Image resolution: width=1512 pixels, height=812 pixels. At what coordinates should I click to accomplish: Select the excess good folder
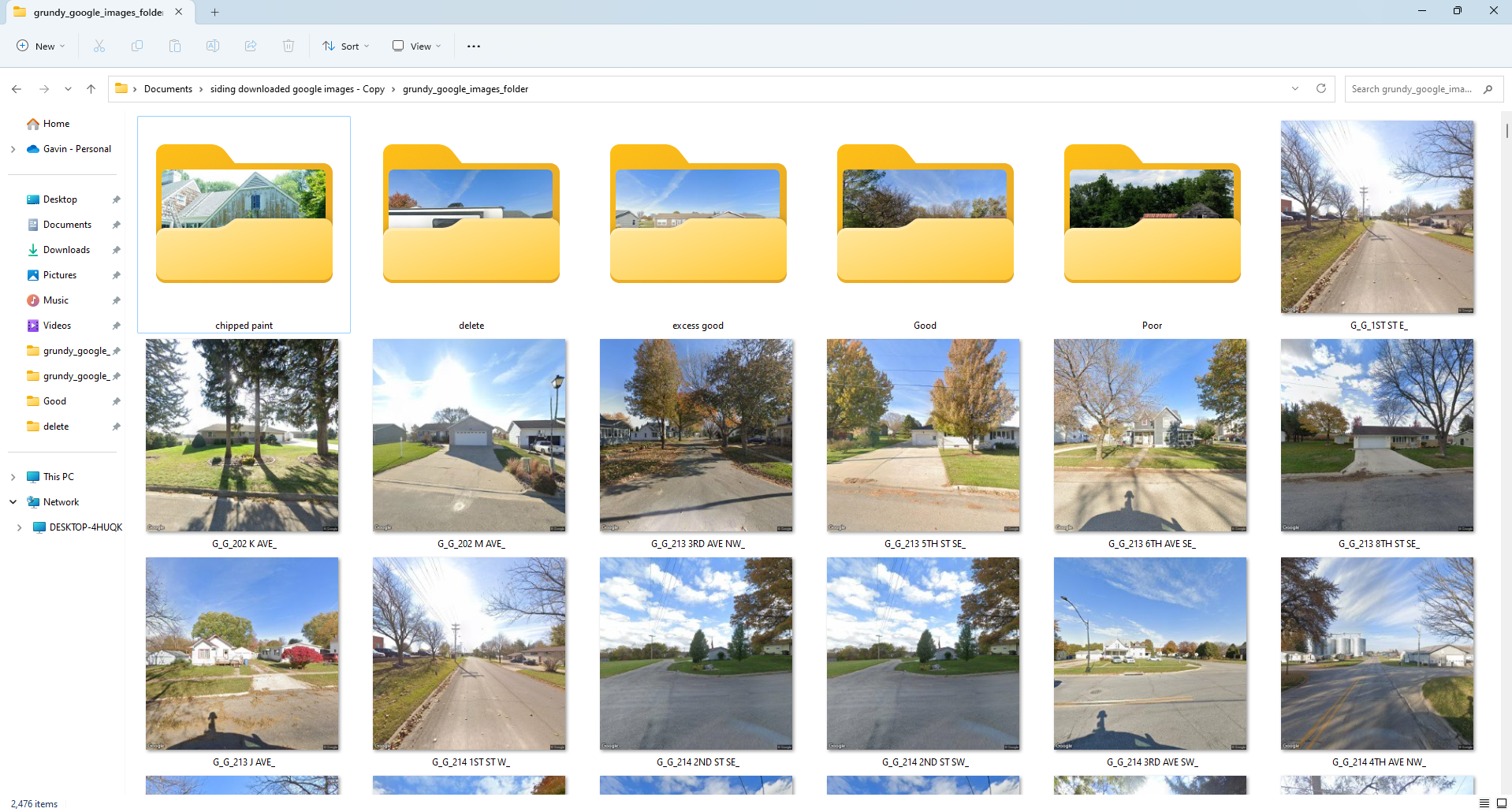698,225
